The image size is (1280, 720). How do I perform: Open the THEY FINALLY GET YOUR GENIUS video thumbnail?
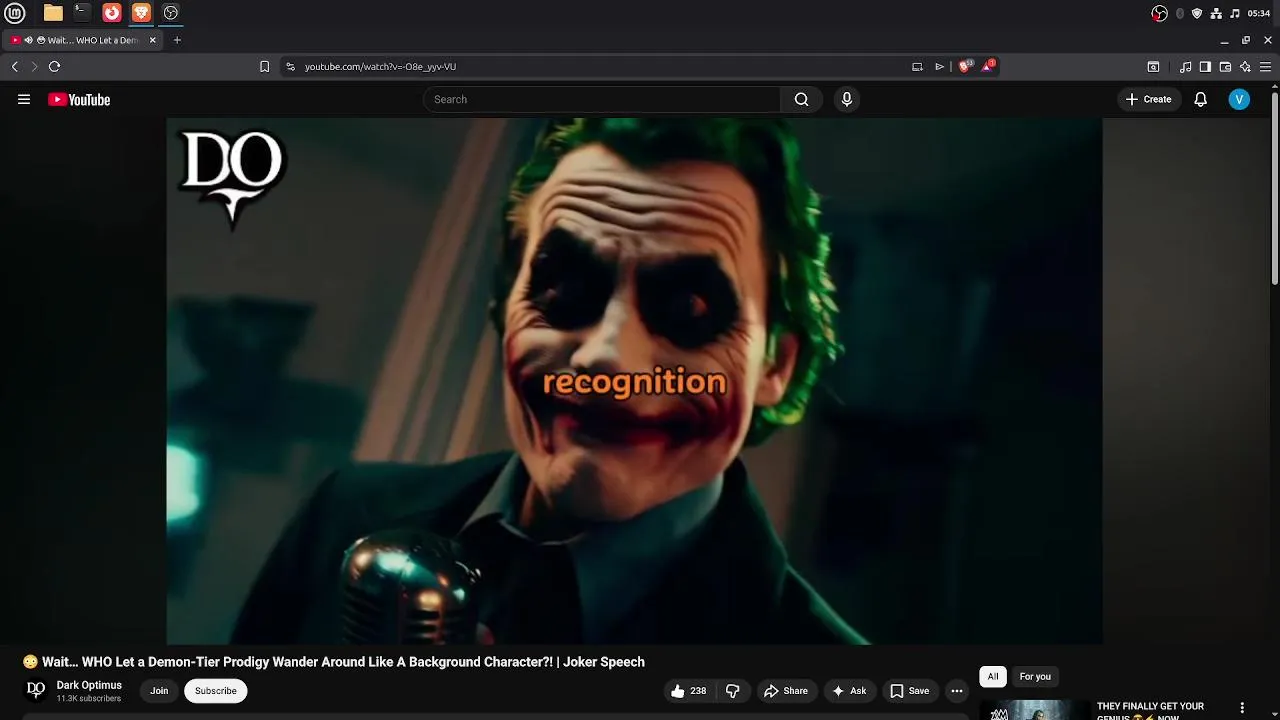pos(1034,709)
